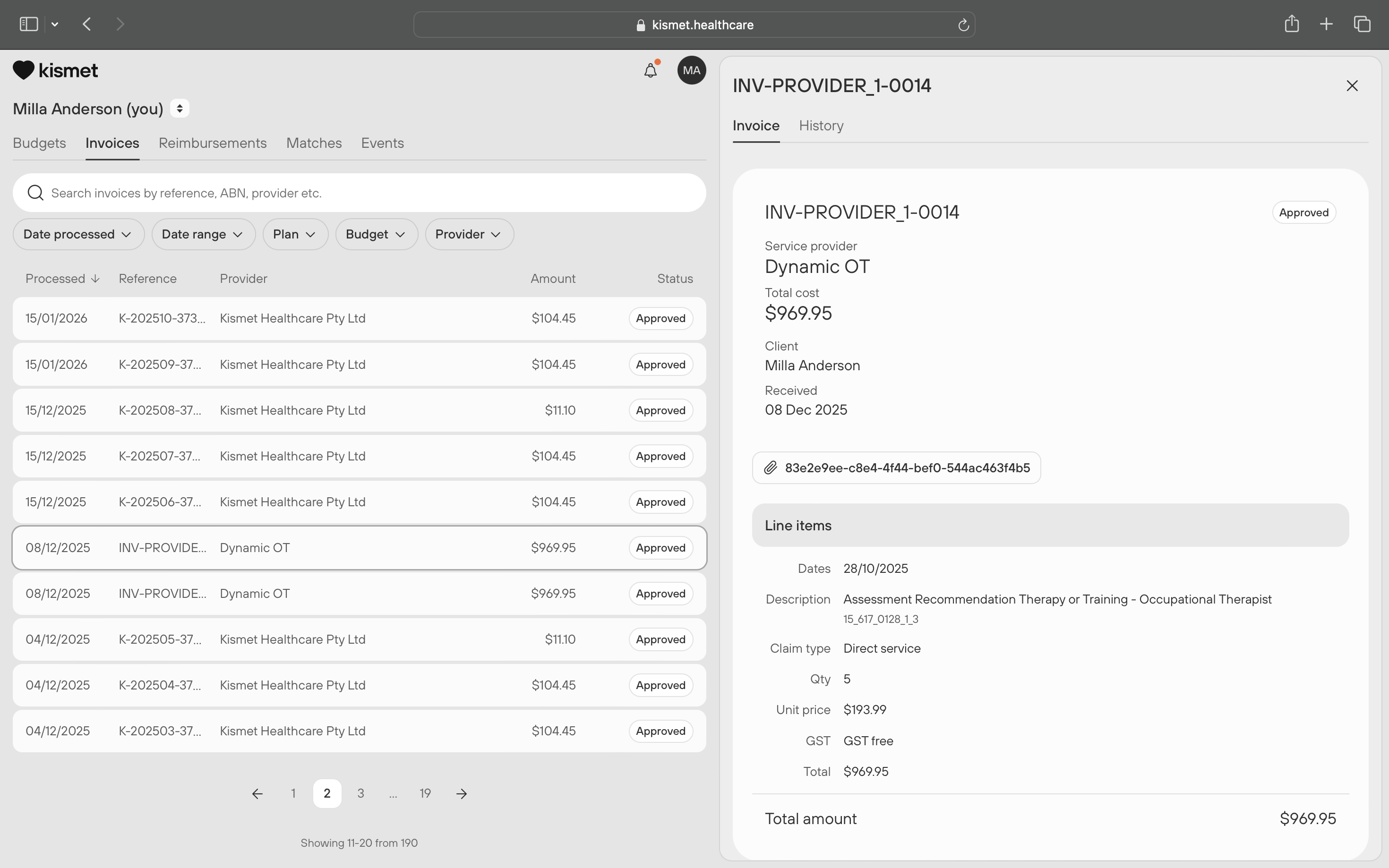Image resolution: width=1389 pixels, height=868 pixels.
Task: Expand the Date range filter
Action: coord(203,234)
